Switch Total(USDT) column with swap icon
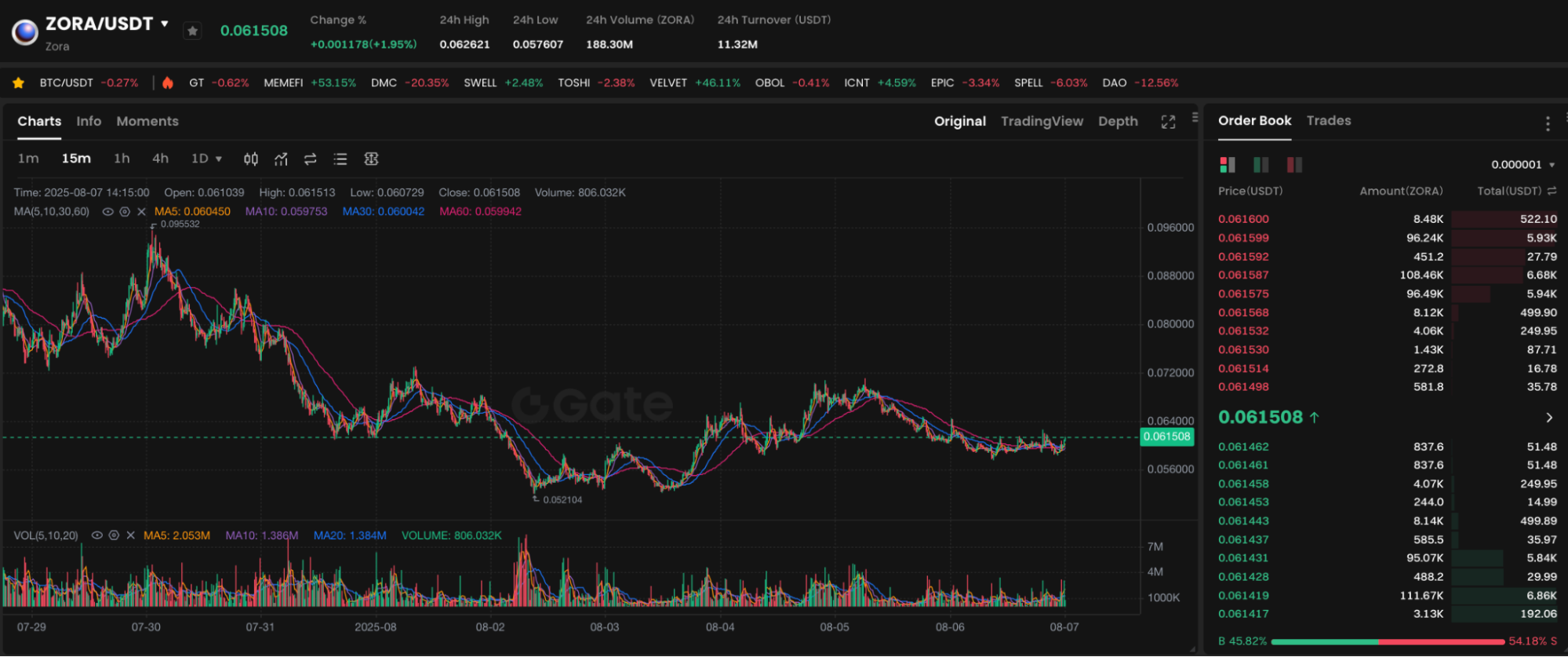Viewport: 1568px width, 657px height. (x=1552, y=192)
